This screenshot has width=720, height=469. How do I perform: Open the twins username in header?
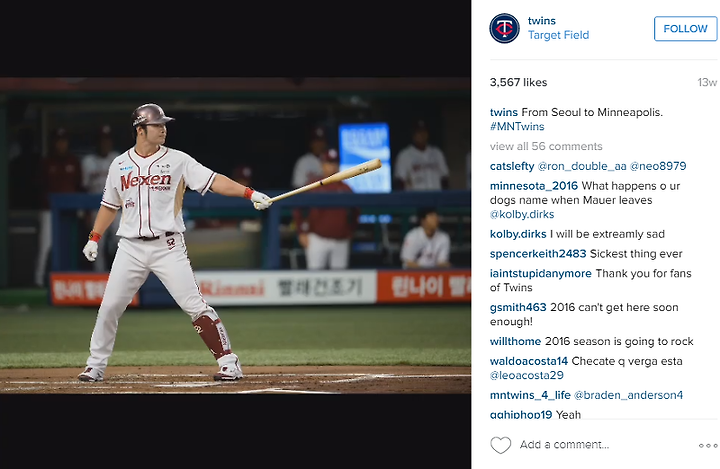click(541, 21)
